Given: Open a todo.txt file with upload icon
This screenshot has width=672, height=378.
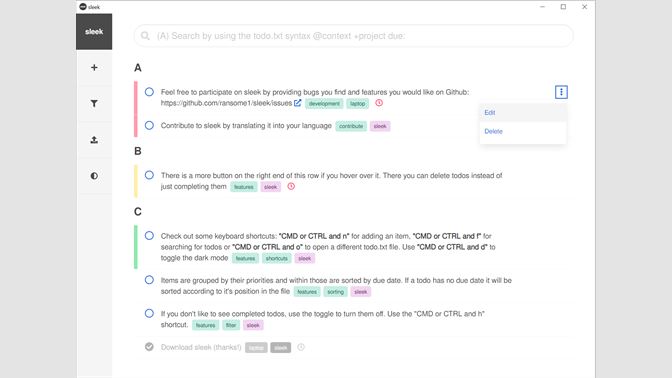Looking at the screenshot, I should (x=94, y=140).
